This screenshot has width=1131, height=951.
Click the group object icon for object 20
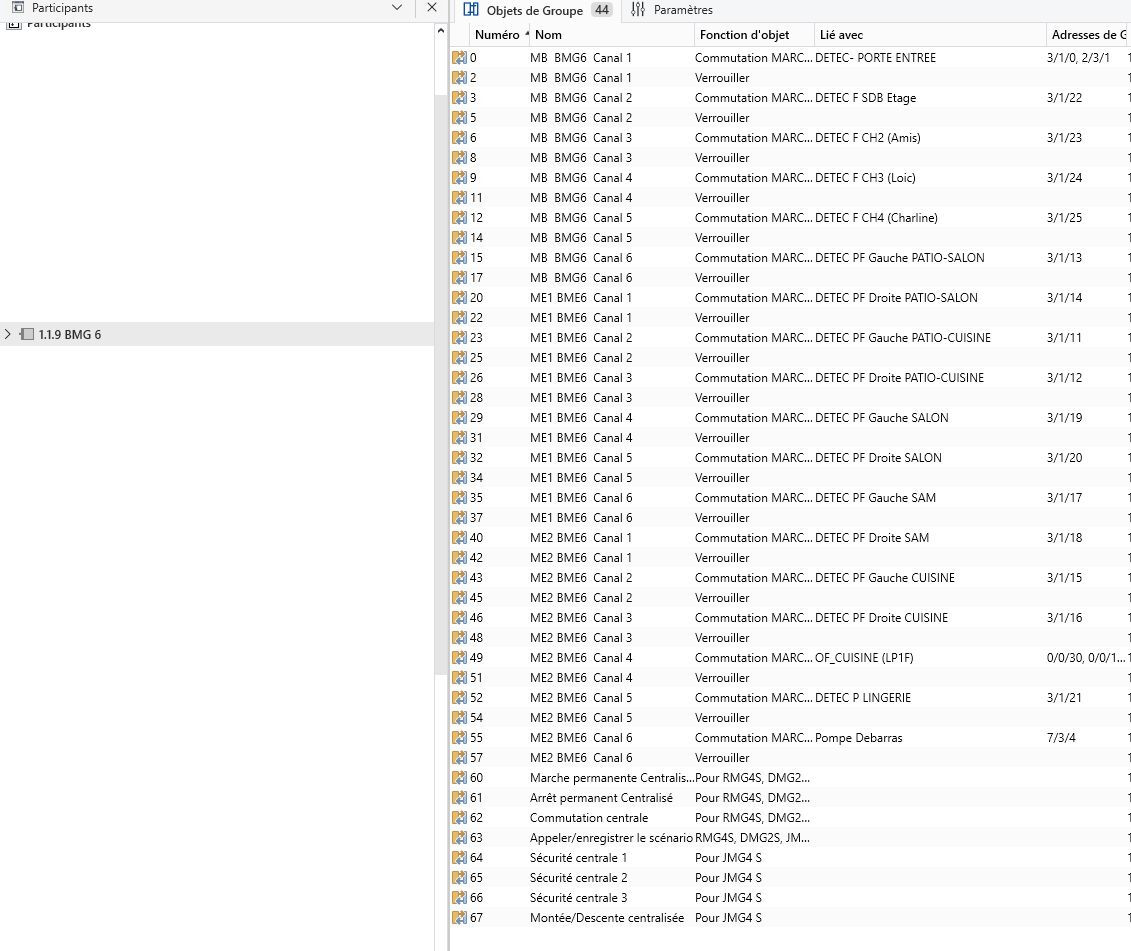459,298
